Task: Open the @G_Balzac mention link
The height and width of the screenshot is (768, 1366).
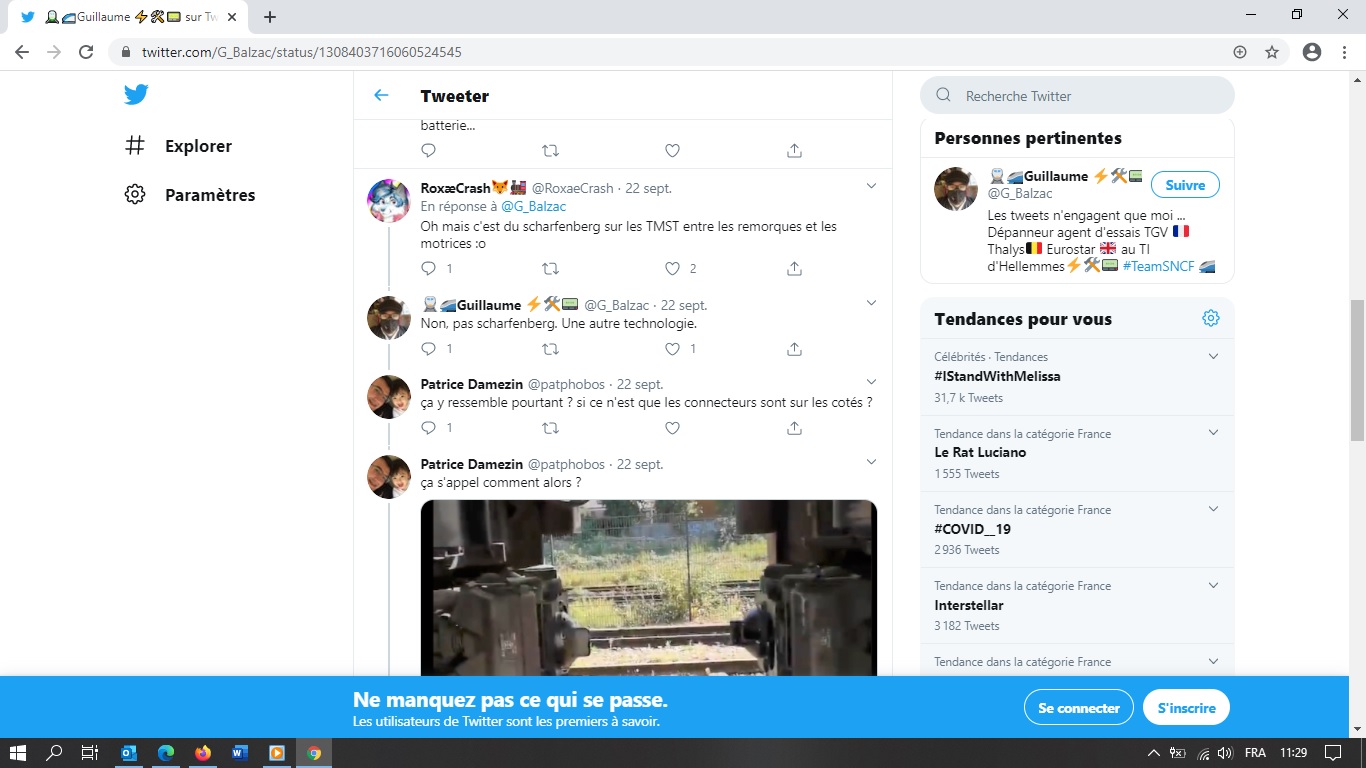Action: 533,206
